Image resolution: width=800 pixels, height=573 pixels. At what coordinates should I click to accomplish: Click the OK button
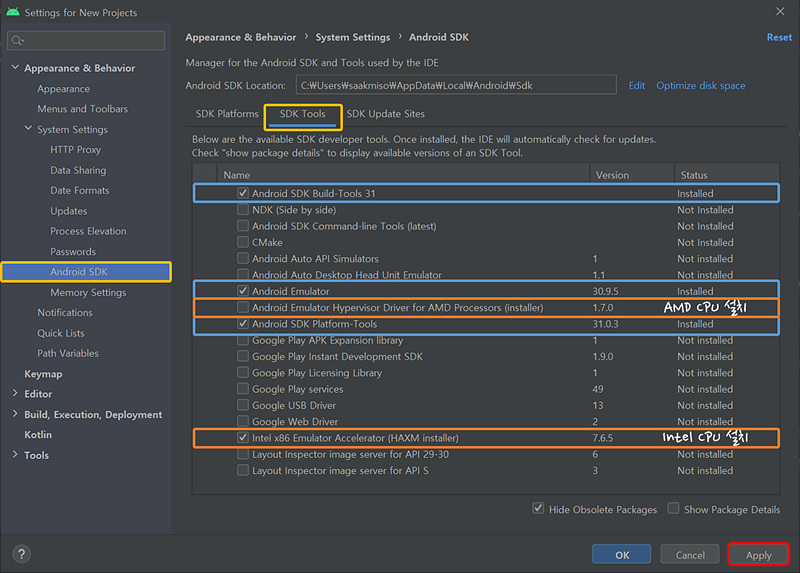click(x=621, y=555)
